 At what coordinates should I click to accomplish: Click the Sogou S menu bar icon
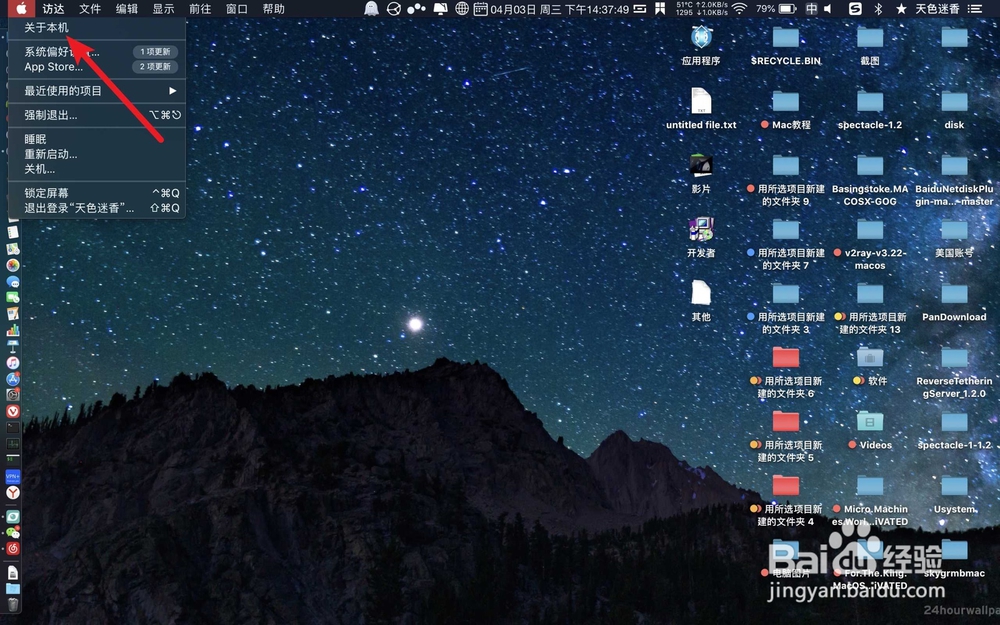coord(855,8)
